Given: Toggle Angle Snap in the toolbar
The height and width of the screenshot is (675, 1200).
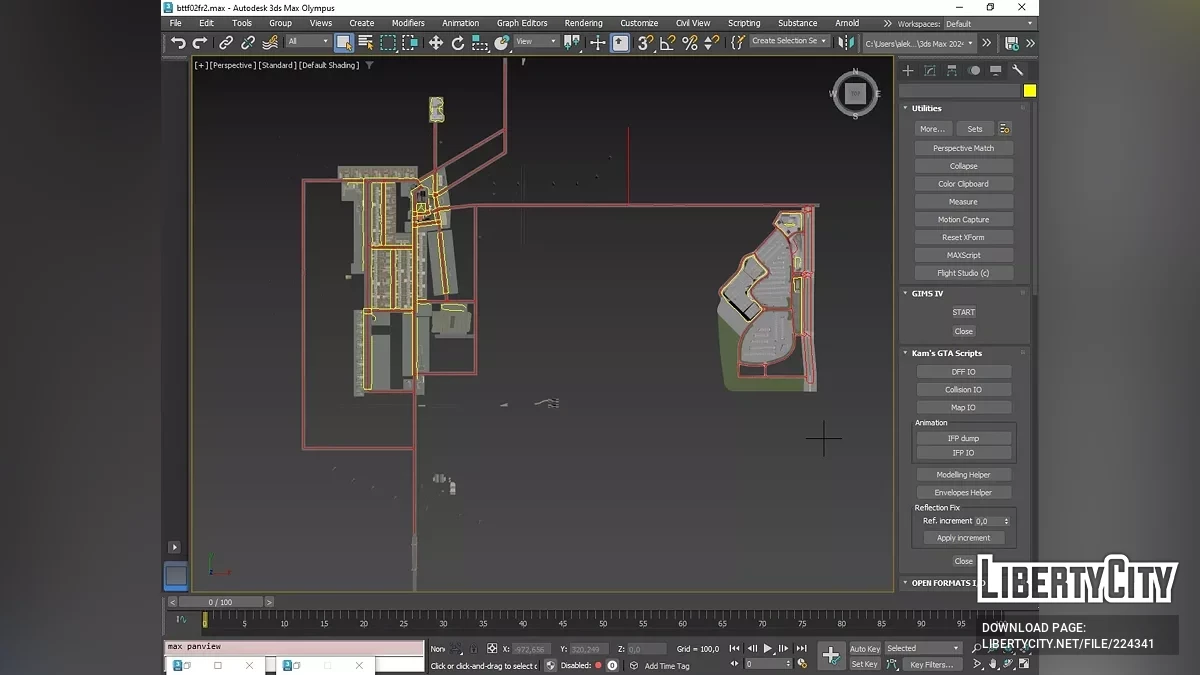Looking at the screenshot, I should tap(667, 42).
